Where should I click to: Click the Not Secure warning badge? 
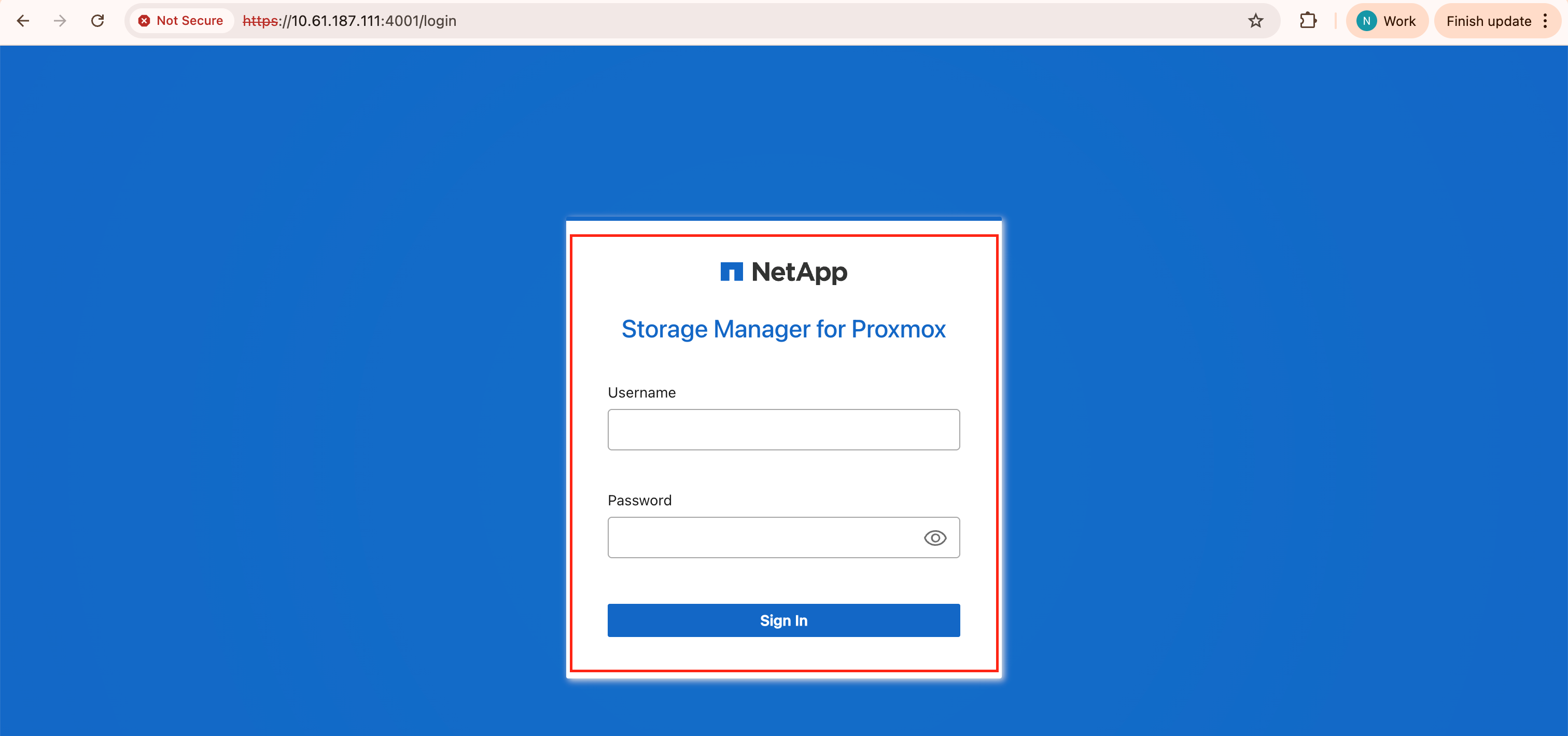(181, 21)
